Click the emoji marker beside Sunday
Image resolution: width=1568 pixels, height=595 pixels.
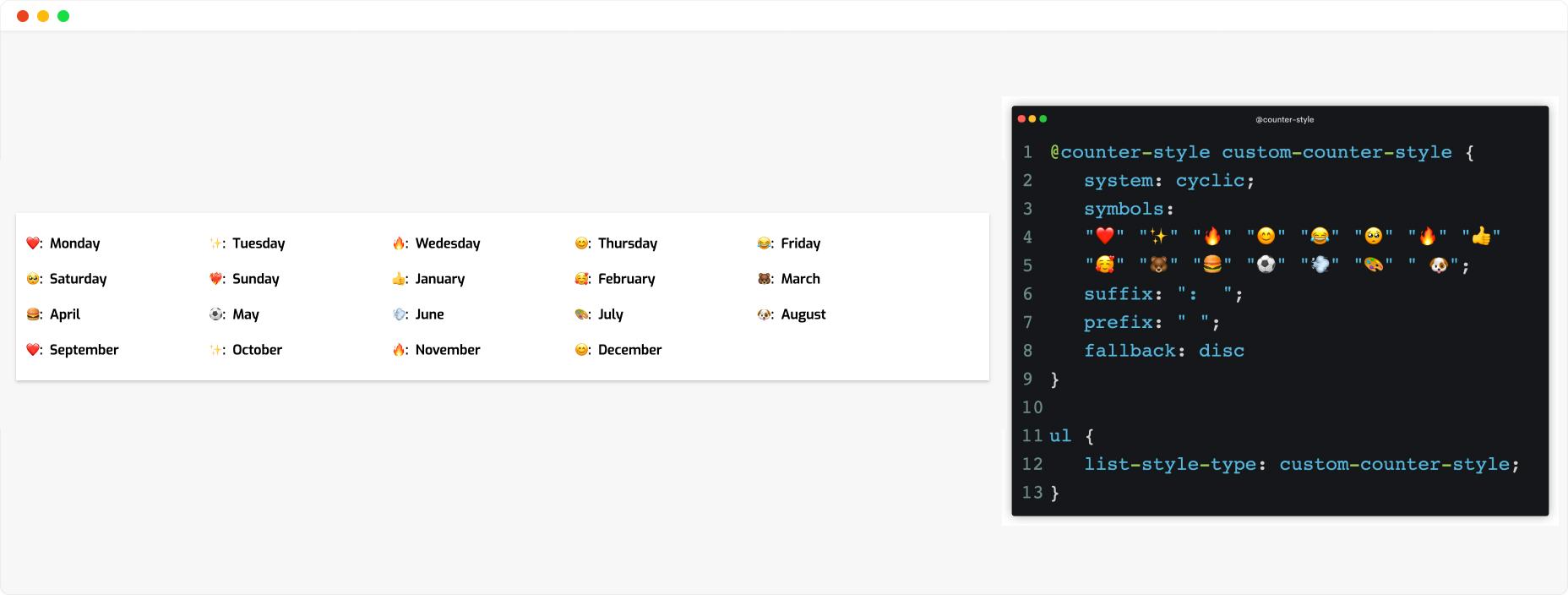click(x=215, y=279)
